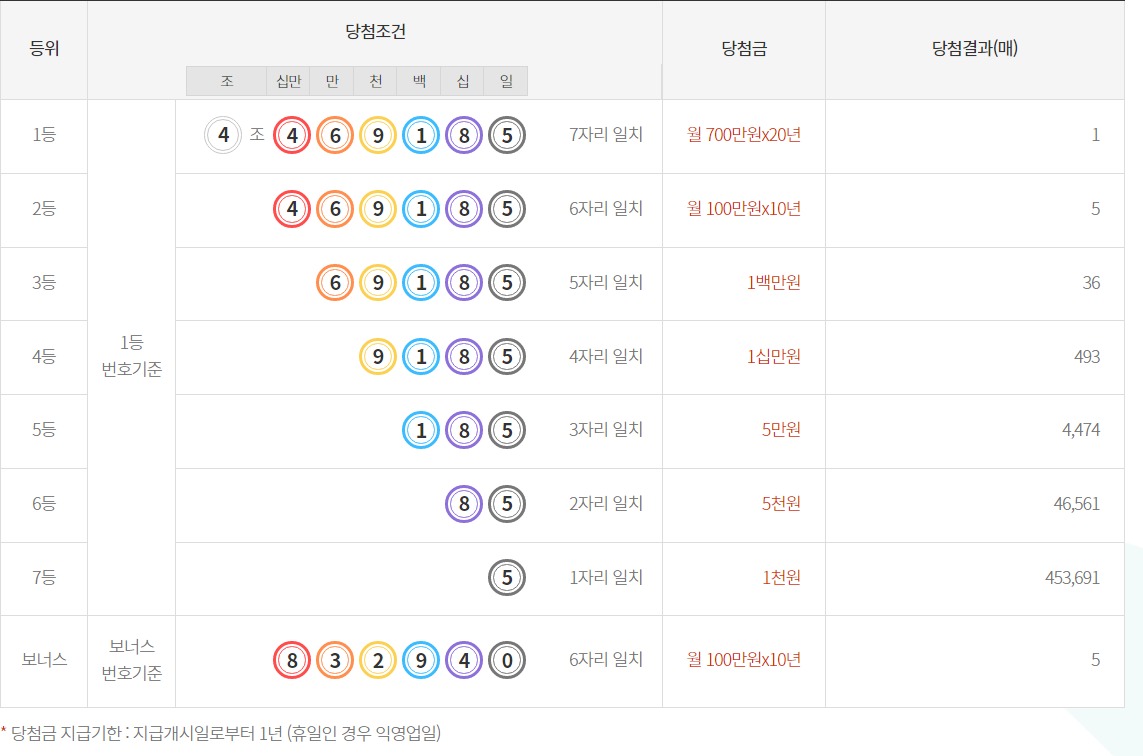
Task: Click the 백 digit header cell
Action: click(x=418, y=81)
